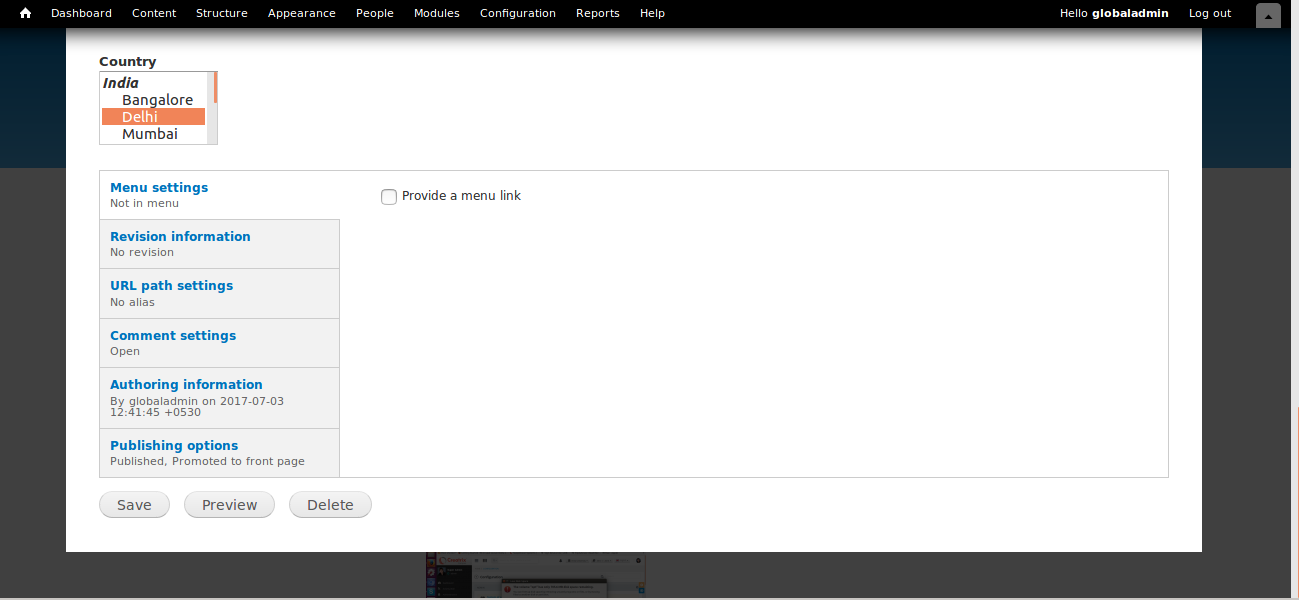Click the home icon in the admin toolbar
Screen dimensions: 1299x600
(24, 13)
